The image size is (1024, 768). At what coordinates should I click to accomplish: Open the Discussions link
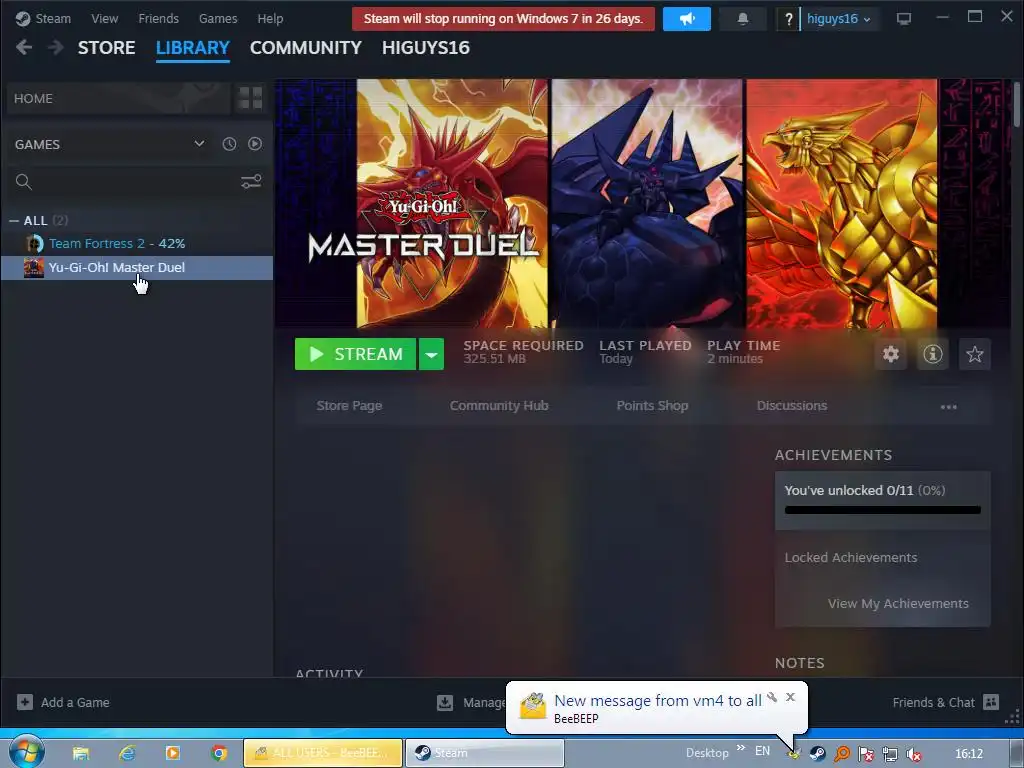(x=792, y=406)
